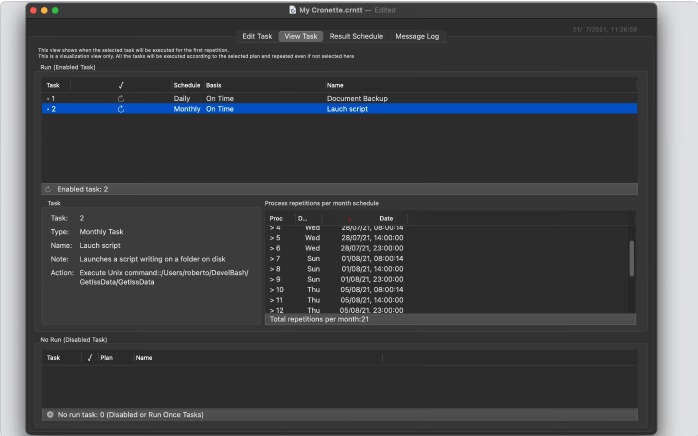
Task: Click the refresh icon beside Enabled task: 2
Action: click(48, 189)
